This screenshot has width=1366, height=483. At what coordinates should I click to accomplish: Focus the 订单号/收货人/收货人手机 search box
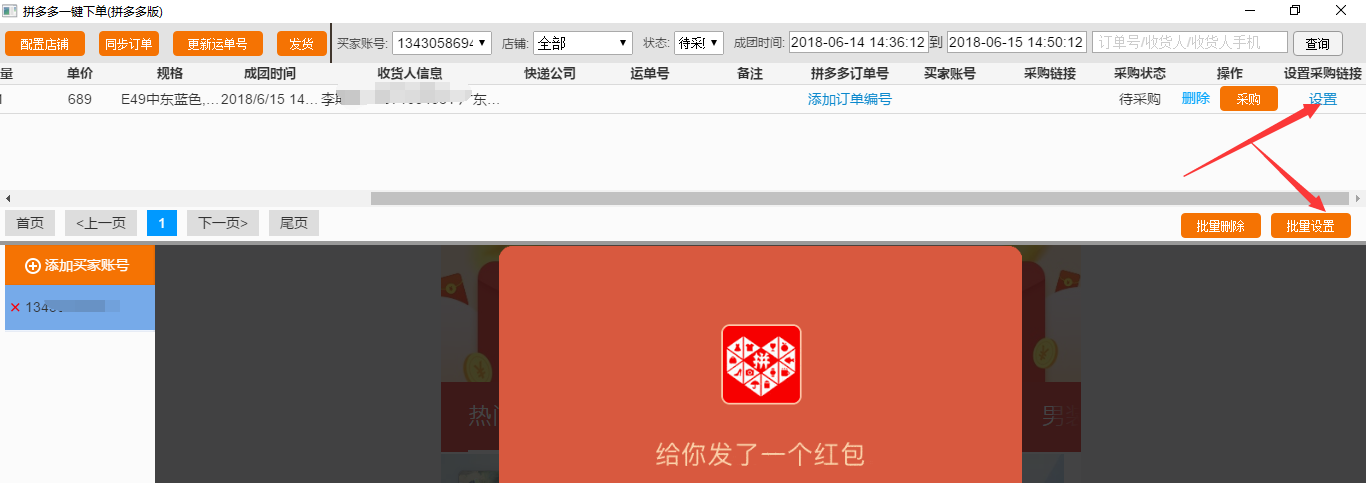pyautogui.click(x=1189, y=42)
